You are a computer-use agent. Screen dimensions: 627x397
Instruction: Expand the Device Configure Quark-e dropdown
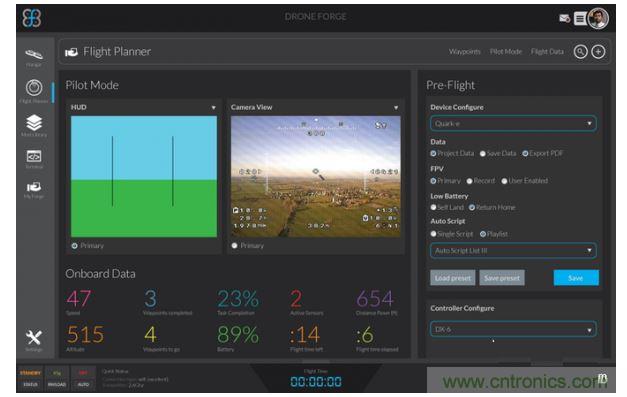513,124
